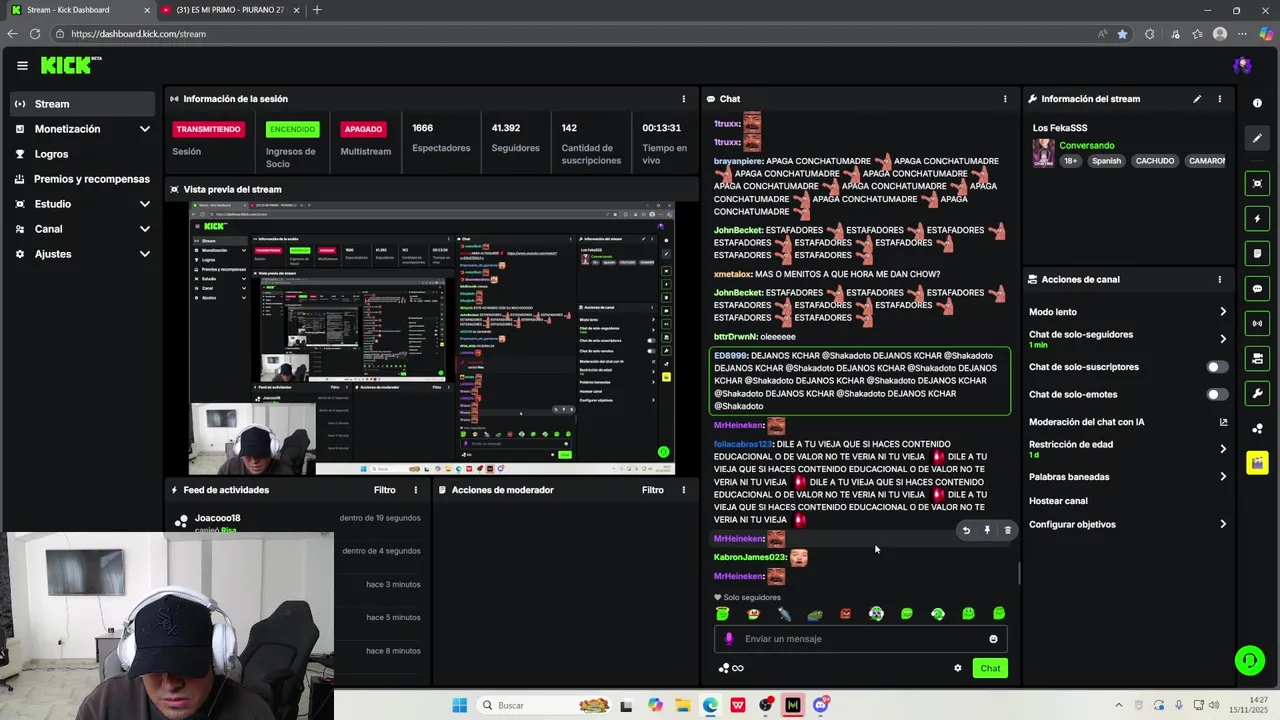The width and height of the screenshot is (1280, 720).
Task: Toggle the stream preview panel icon in right sidebar
Action: coord(1257,183)
